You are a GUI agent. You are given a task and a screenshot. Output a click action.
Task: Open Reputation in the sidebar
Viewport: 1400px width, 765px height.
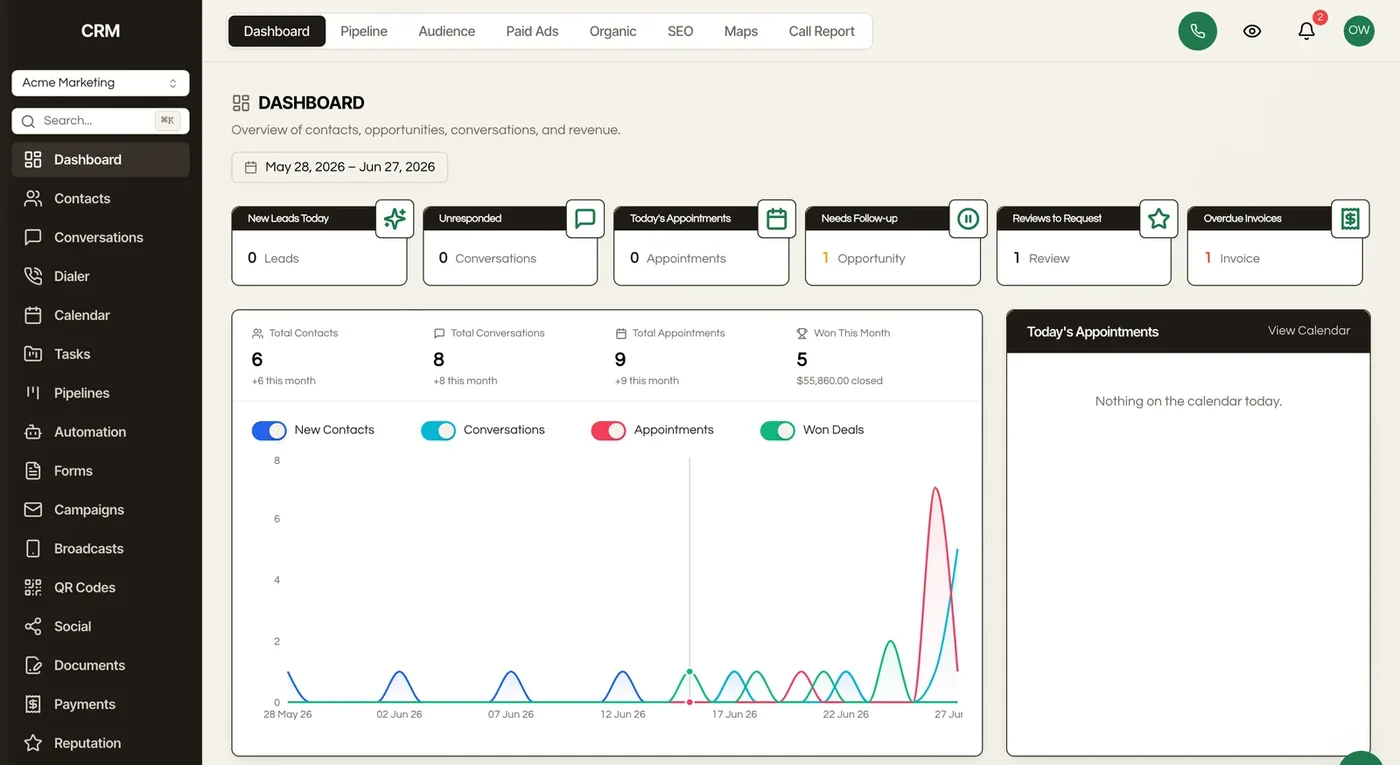coord(100,743)
